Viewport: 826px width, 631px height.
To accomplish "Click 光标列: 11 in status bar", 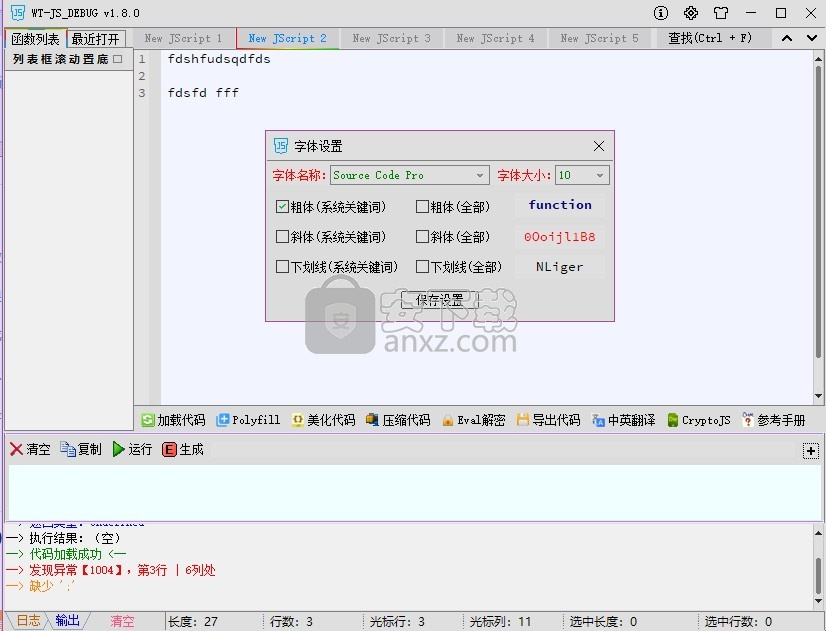I will pyautogui.click(x=500, y=622).
